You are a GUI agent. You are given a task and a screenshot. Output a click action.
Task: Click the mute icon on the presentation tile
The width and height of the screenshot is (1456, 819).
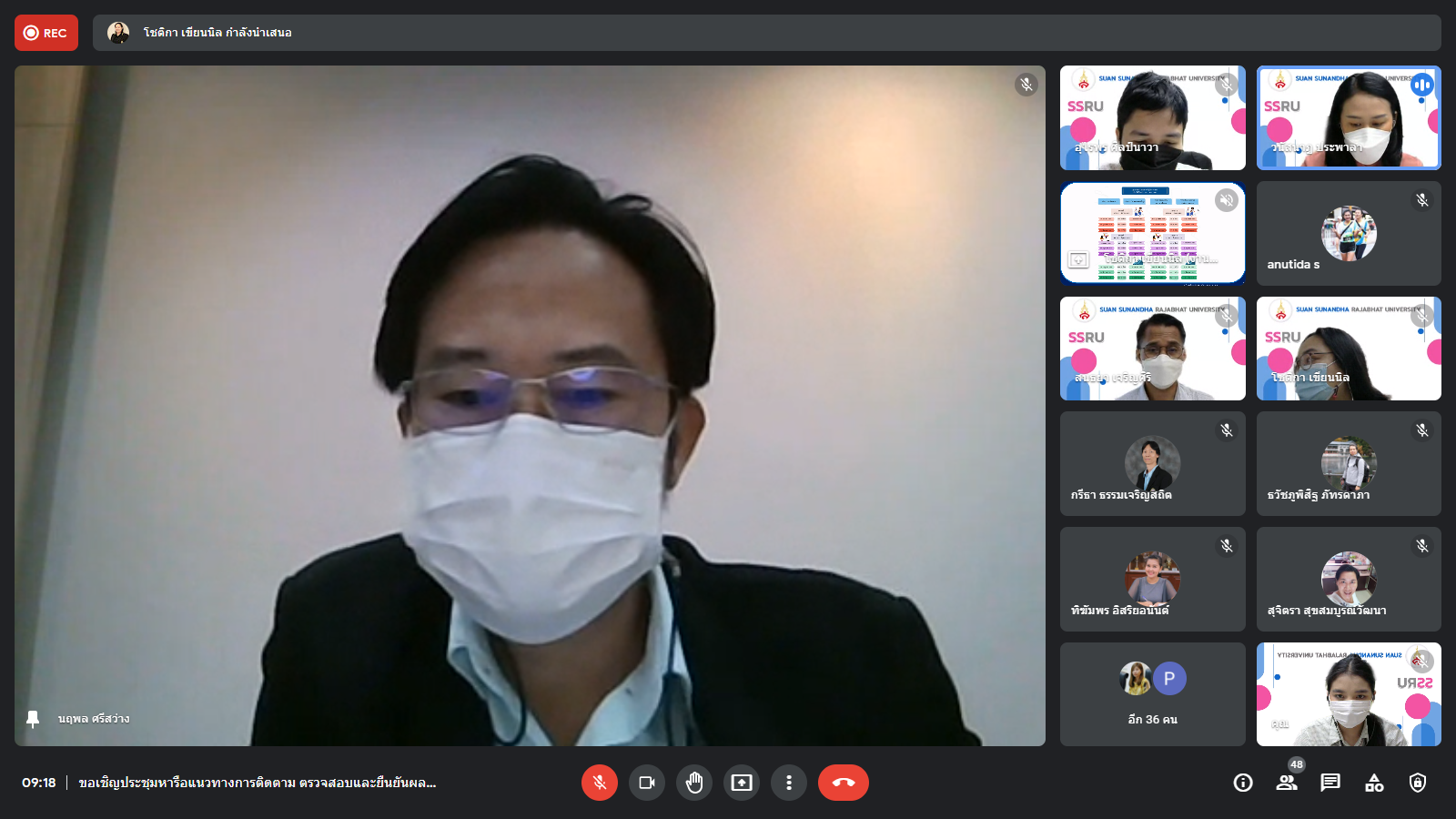pos(1226,200)
